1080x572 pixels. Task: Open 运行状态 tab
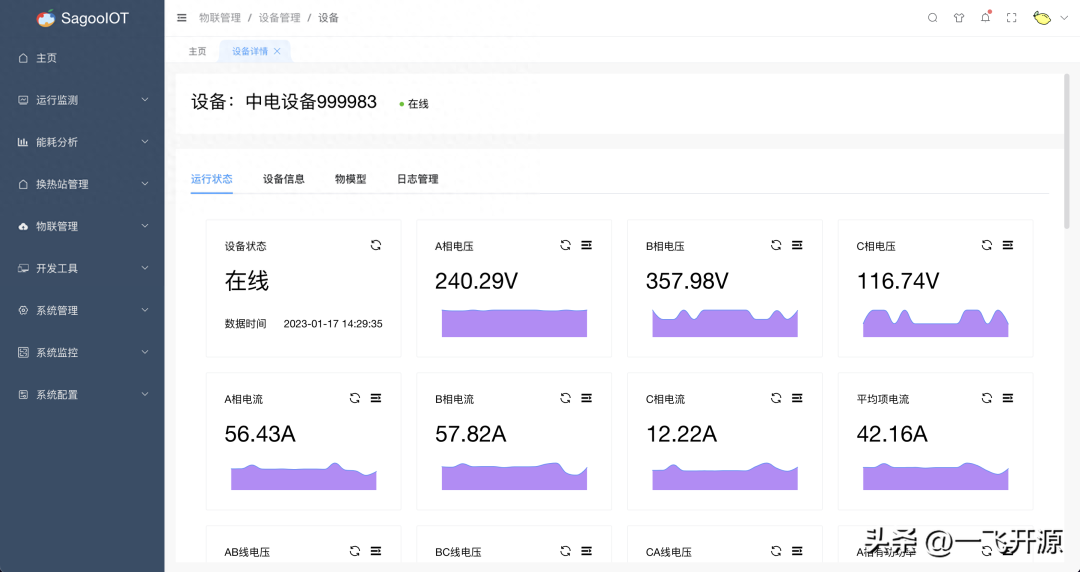[211, 179]
